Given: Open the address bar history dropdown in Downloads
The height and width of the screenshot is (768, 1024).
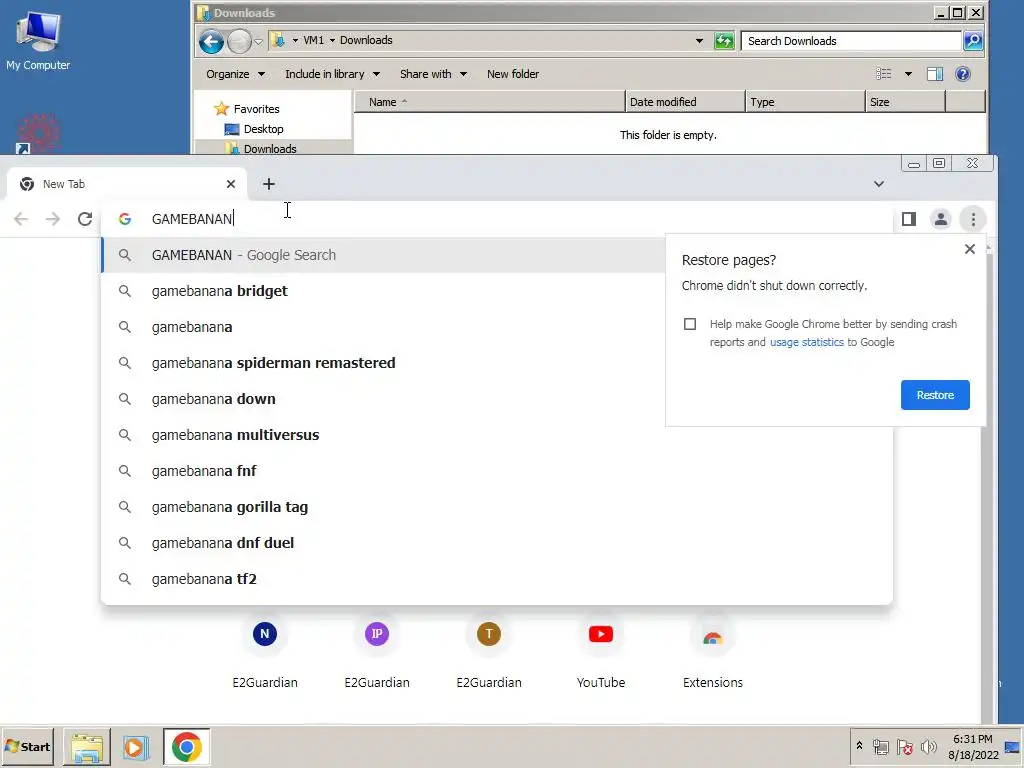Looking at the screenshot, I should 699,40.
